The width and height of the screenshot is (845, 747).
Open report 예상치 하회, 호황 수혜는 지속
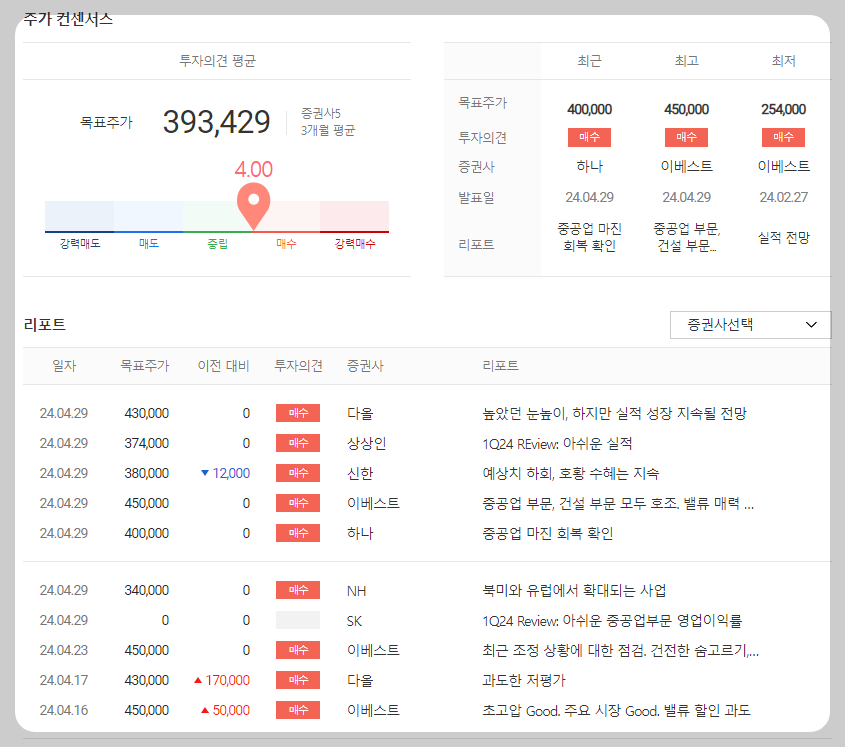[x=571, y=473]
